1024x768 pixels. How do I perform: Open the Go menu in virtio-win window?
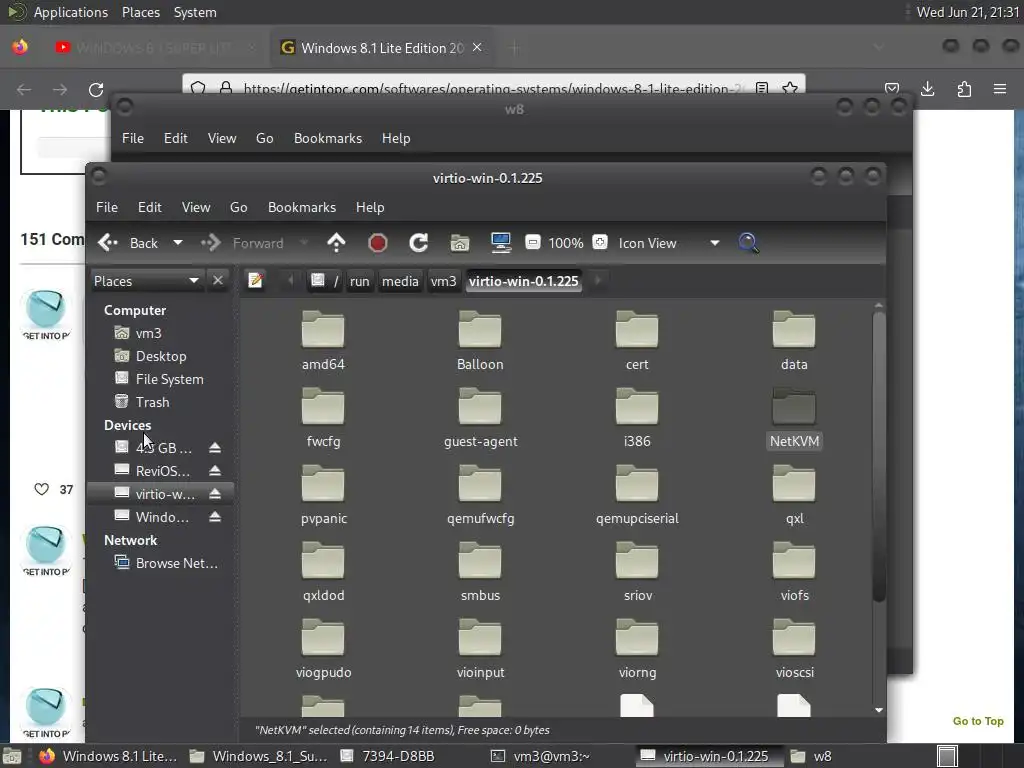pos(238,207)
